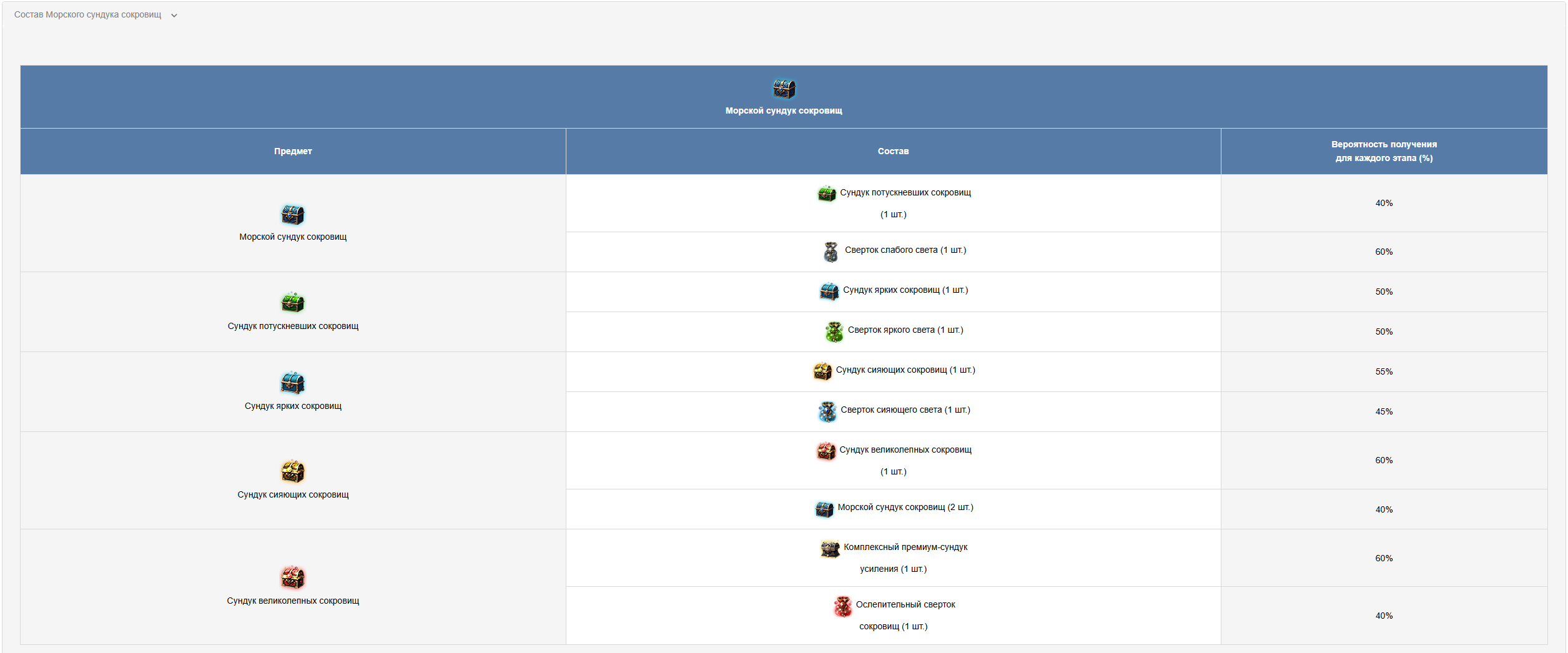Click Морской сундук сокровищ icon in Предмет column
The image size is (1568, 653).
pyautogui.click(x=293, y=215)
